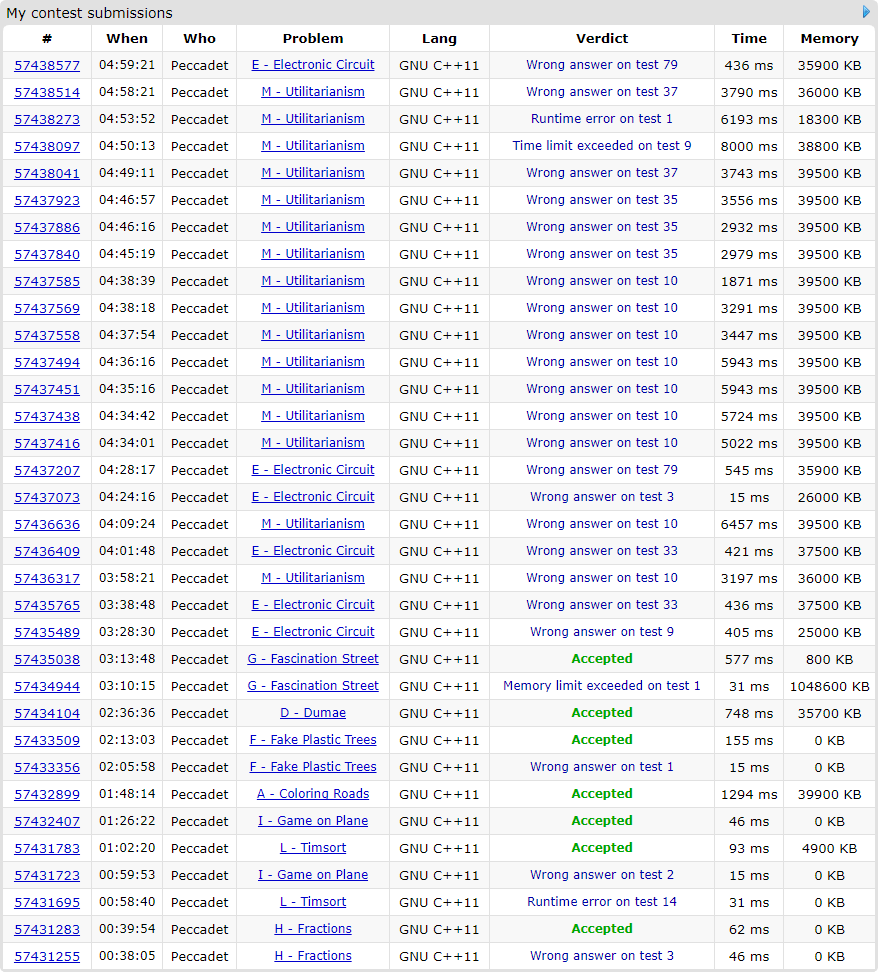Open submission 57431255
Screen dimensions: 878x972
[x=47, y=956]
